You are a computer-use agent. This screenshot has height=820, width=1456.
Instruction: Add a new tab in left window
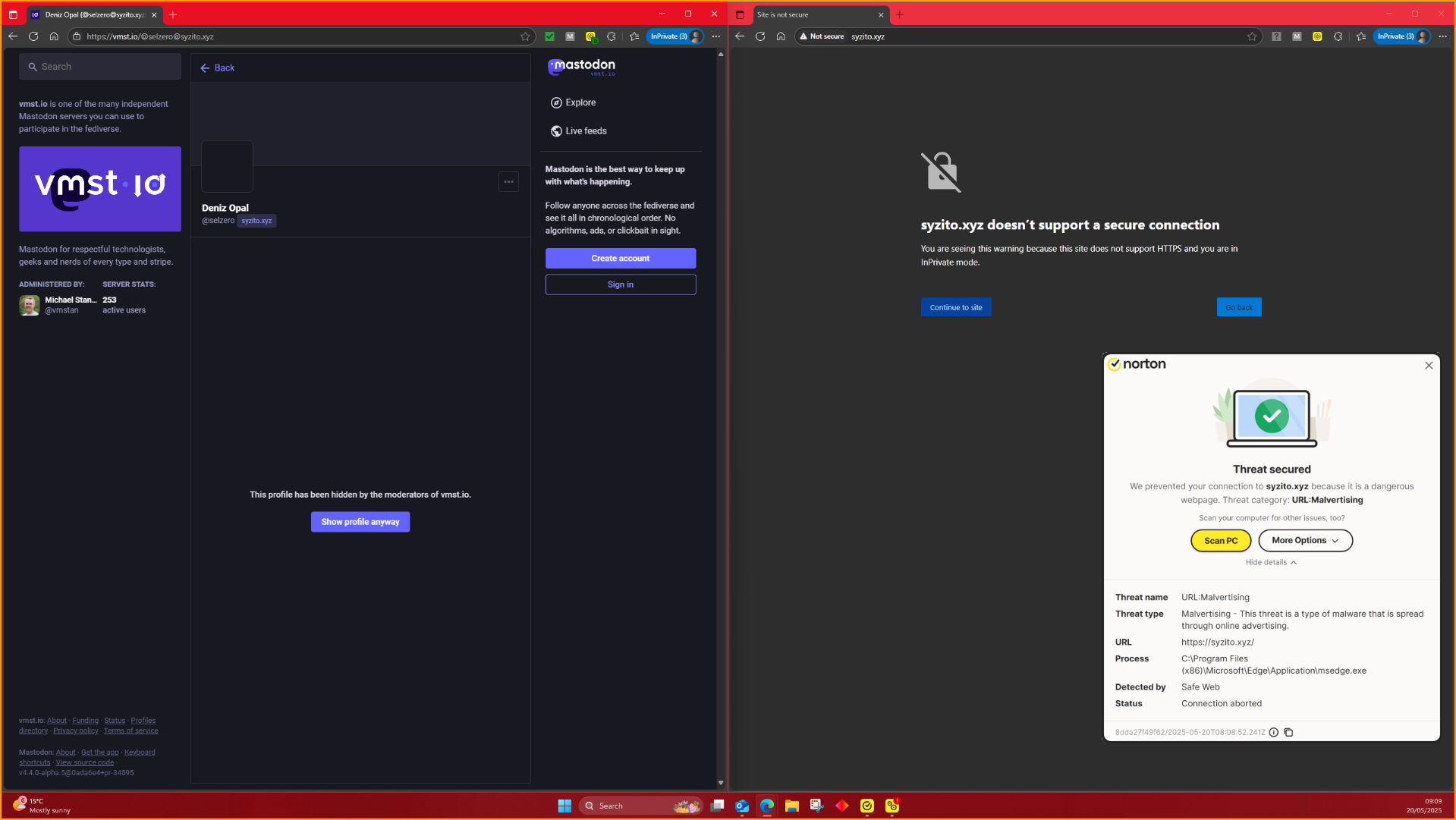tap(173, 14)
